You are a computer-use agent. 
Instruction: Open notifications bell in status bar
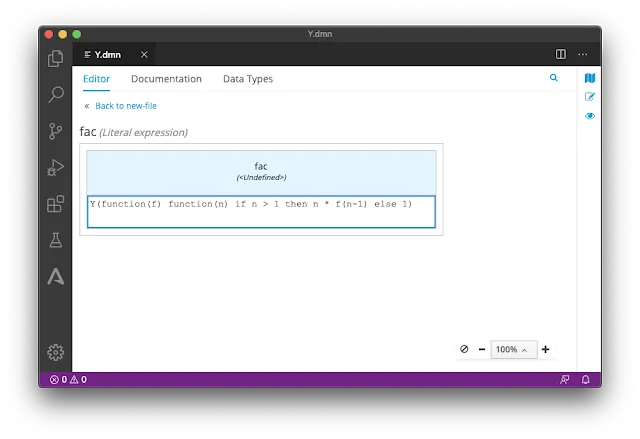pos(585,379)
